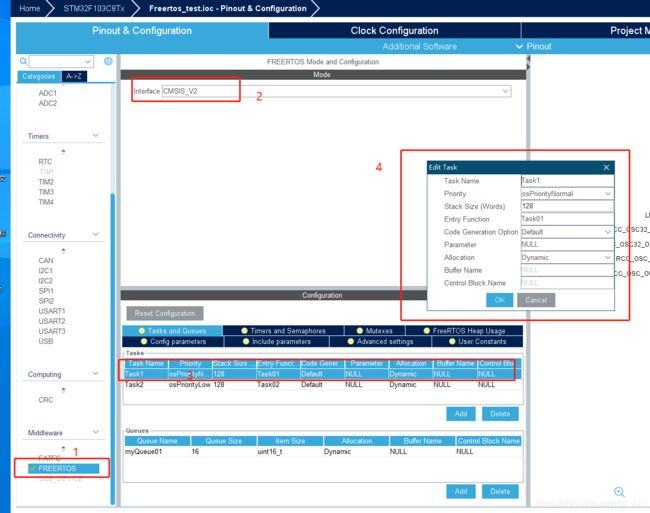Expand the Pinout dropdown menu
Screen dimensions: 650x513
point(534,46)
